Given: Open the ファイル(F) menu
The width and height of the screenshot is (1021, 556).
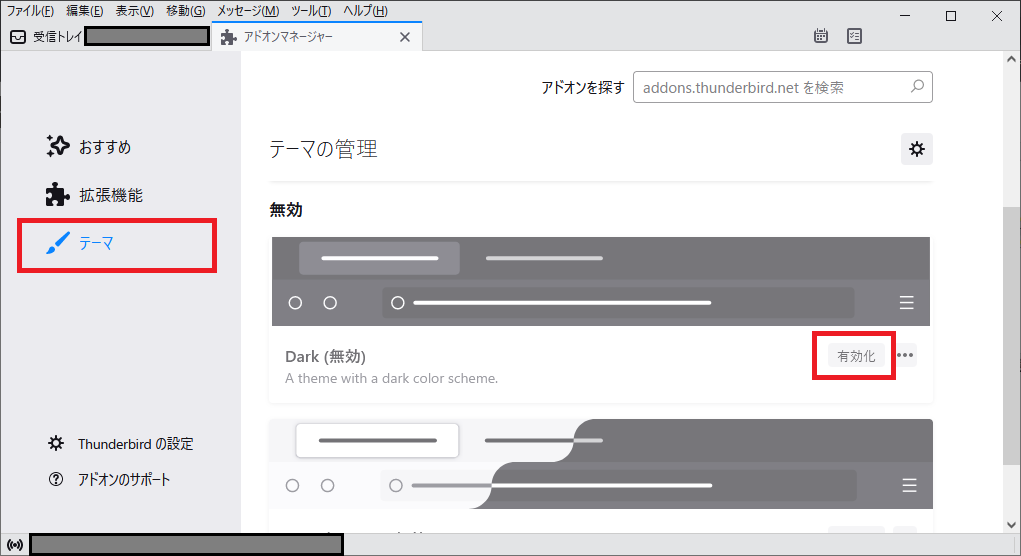Looking at the screenshot, I should click(30, 10).
